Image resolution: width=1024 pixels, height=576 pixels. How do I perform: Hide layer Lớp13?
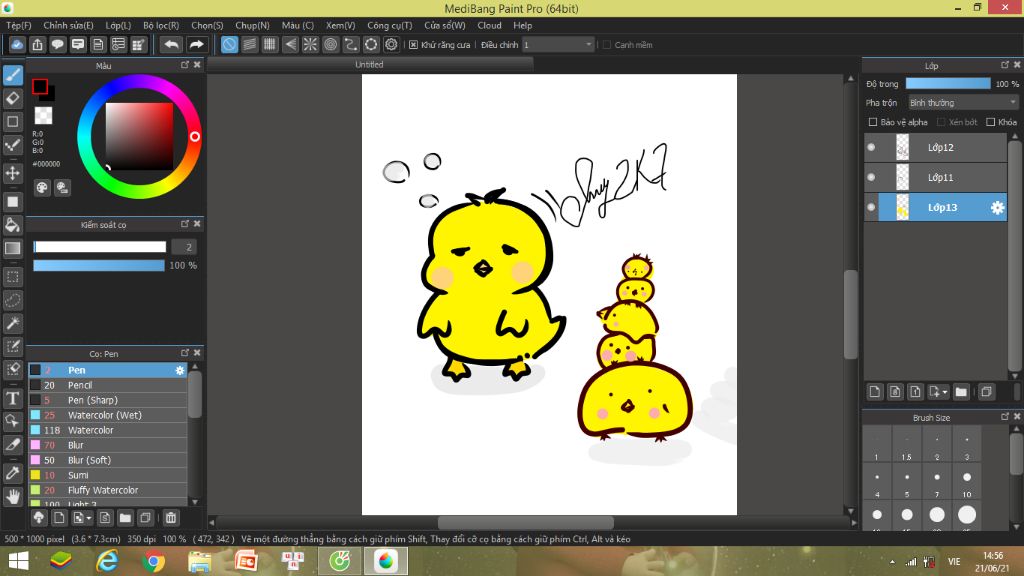pyautogui.click(x=871, y=208)
